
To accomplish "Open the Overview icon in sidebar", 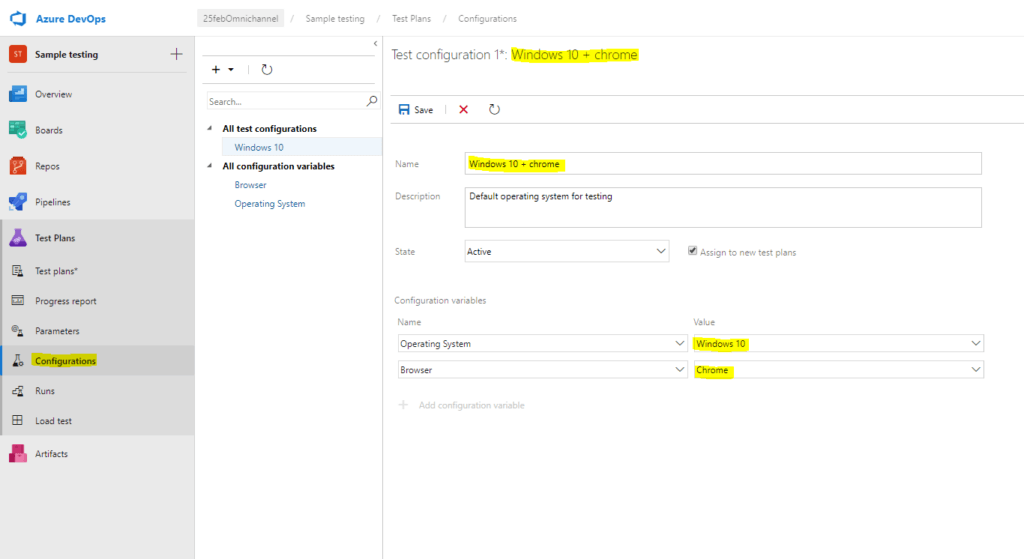I will point(18,94).
